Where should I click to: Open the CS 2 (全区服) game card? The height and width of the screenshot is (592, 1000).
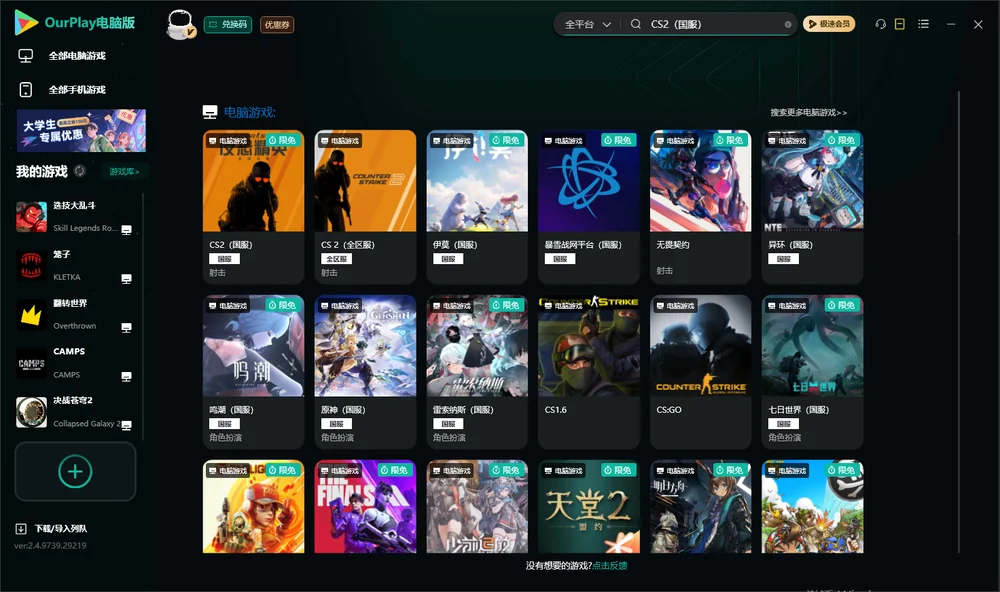tap(365, 207)
